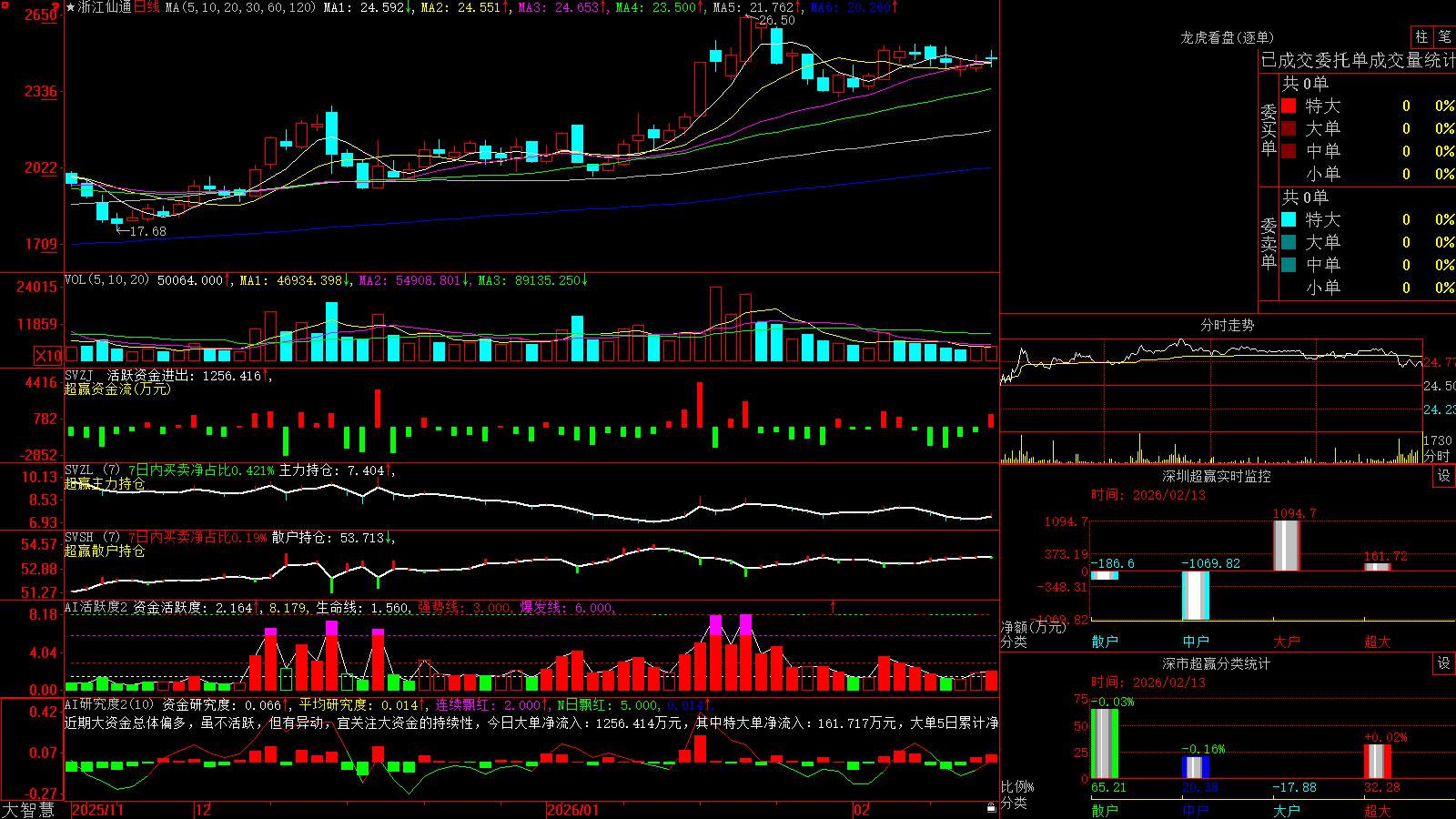
Task: Click the 主力持仓: 7.404 value
Action: [335, 470]
